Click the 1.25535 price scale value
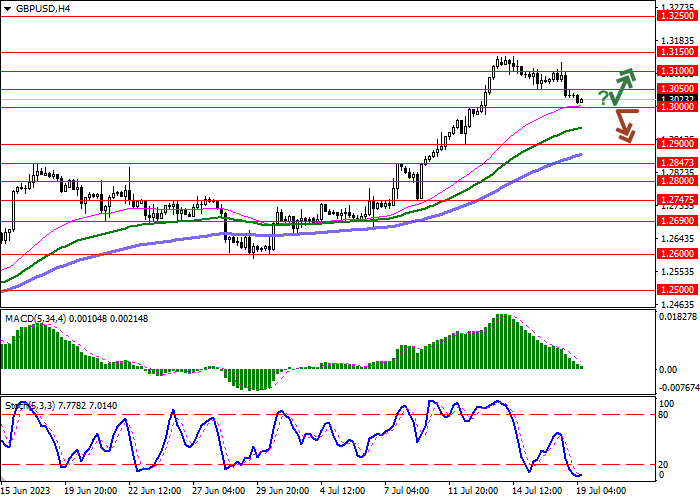The image size is (700, 500). [678, 271]
